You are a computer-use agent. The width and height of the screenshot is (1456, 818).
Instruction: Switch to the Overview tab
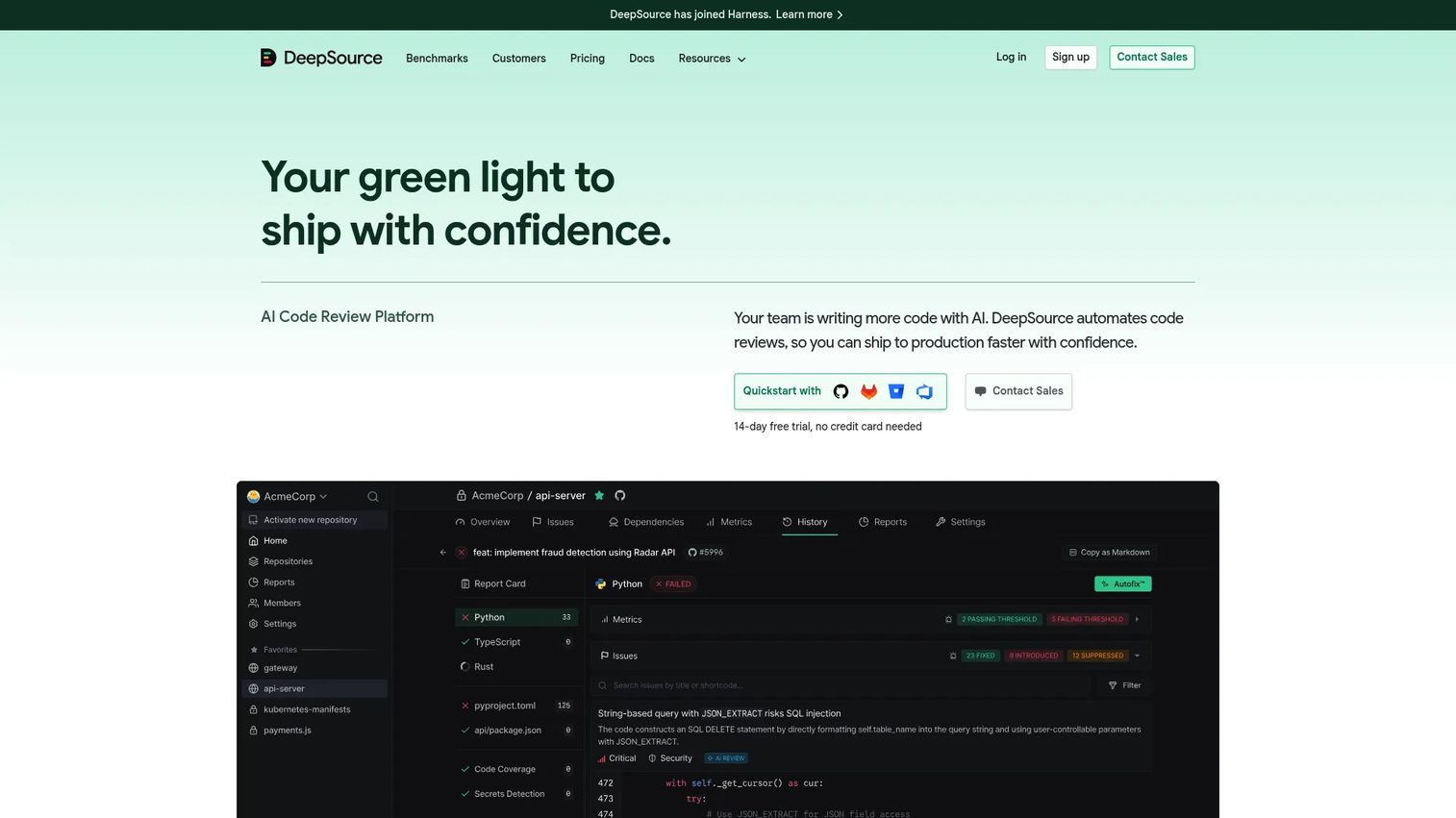(x=483, y=522)
